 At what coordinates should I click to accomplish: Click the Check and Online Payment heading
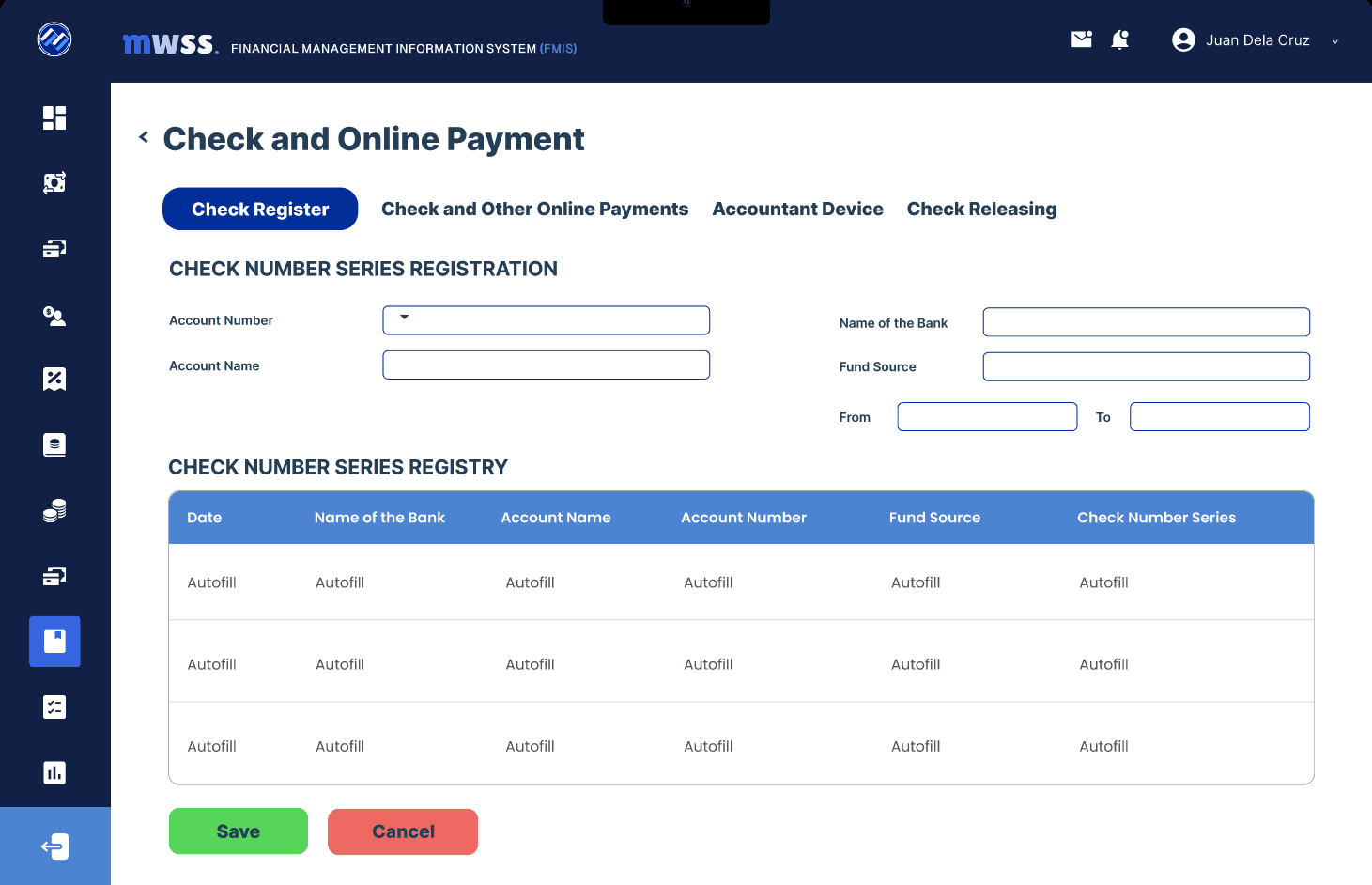point(374,139)
